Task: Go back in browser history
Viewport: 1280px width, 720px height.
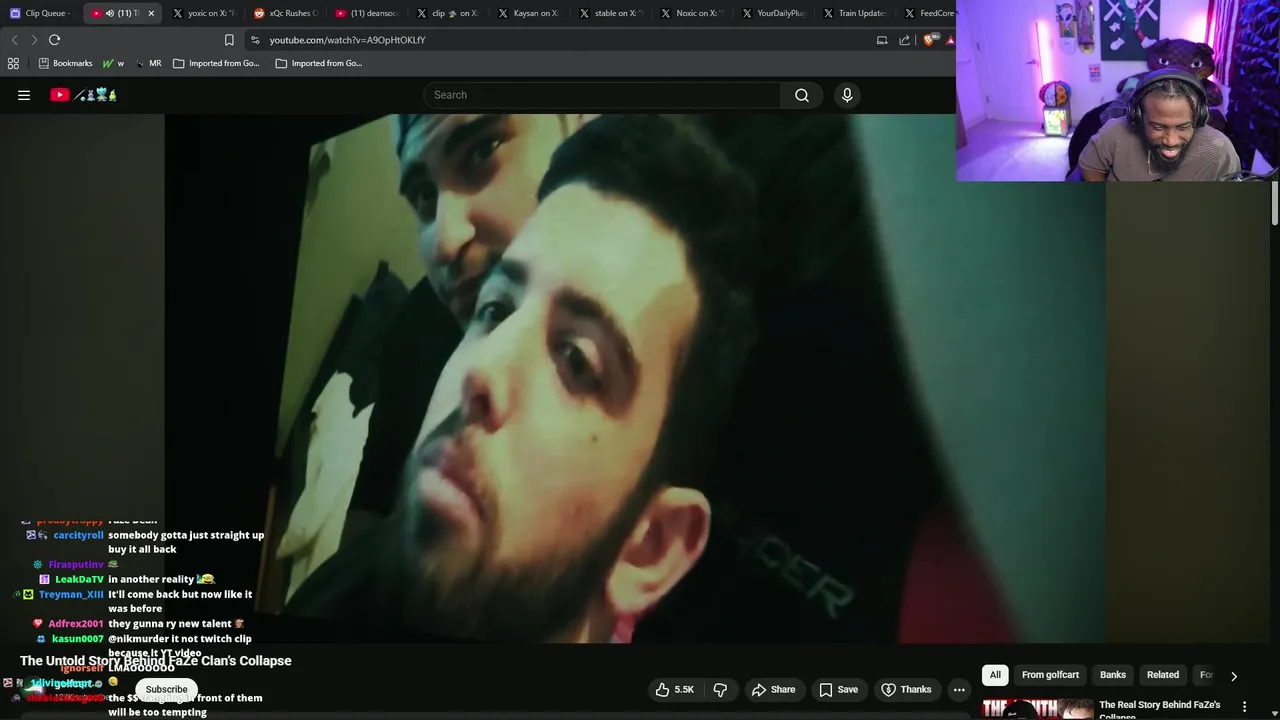Action: tap(14, 40)
